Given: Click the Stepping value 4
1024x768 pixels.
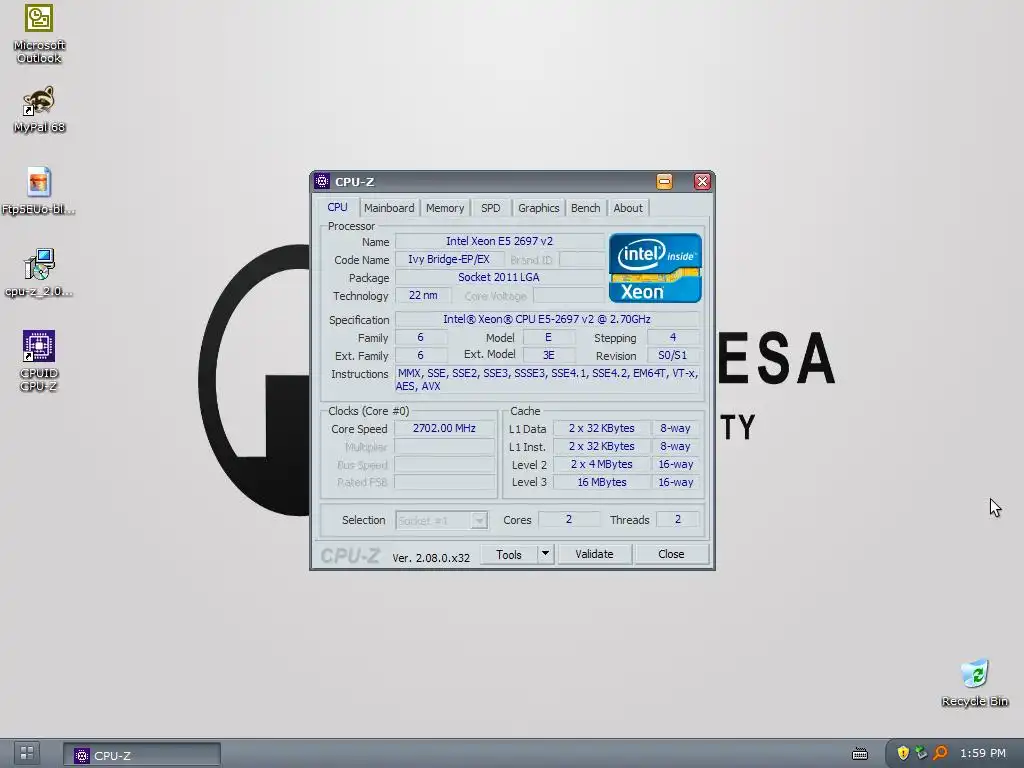Looking at the screenshot, I should click(673, 338).
